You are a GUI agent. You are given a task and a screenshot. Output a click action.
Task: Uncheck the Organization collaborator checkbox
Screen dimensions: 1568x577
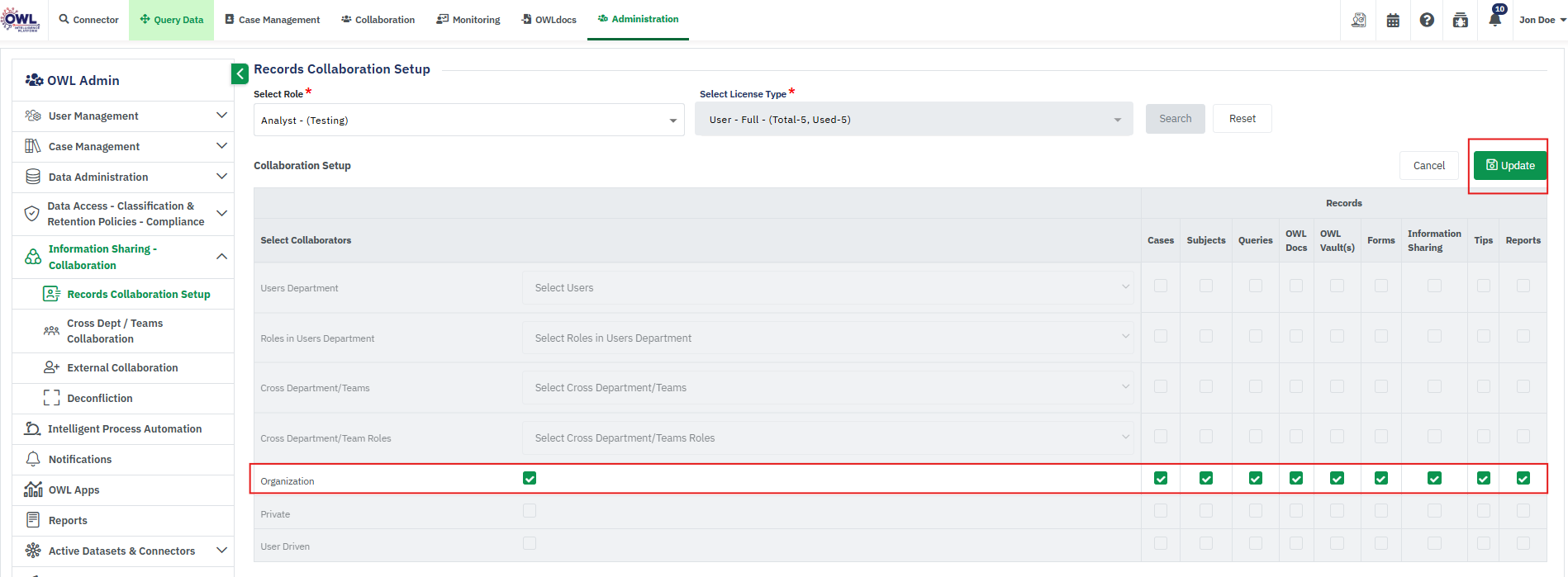pyautogui.click(x=530, y=479)
